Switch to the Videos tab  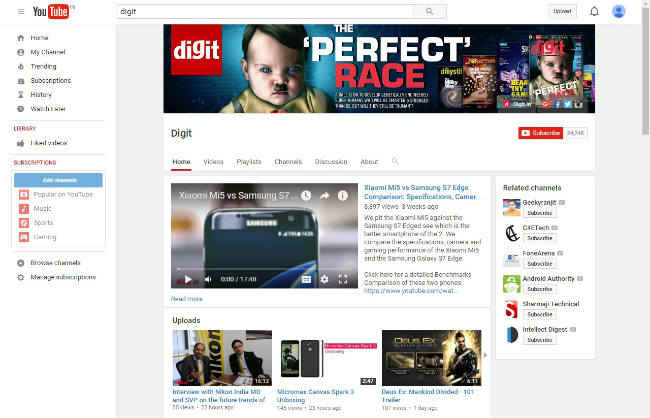213,162
